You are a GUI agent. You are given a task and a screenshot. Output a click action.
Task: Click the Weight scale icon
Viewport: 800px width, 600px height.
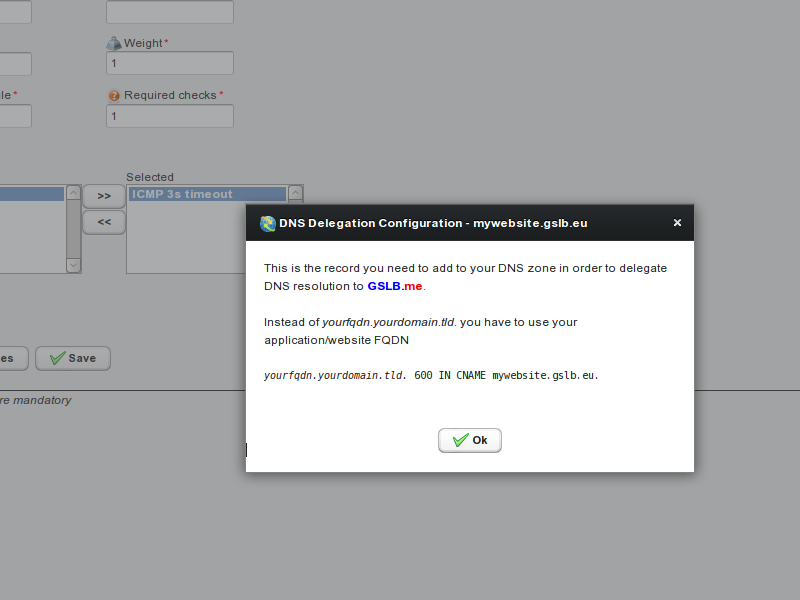tap(114, 43)
